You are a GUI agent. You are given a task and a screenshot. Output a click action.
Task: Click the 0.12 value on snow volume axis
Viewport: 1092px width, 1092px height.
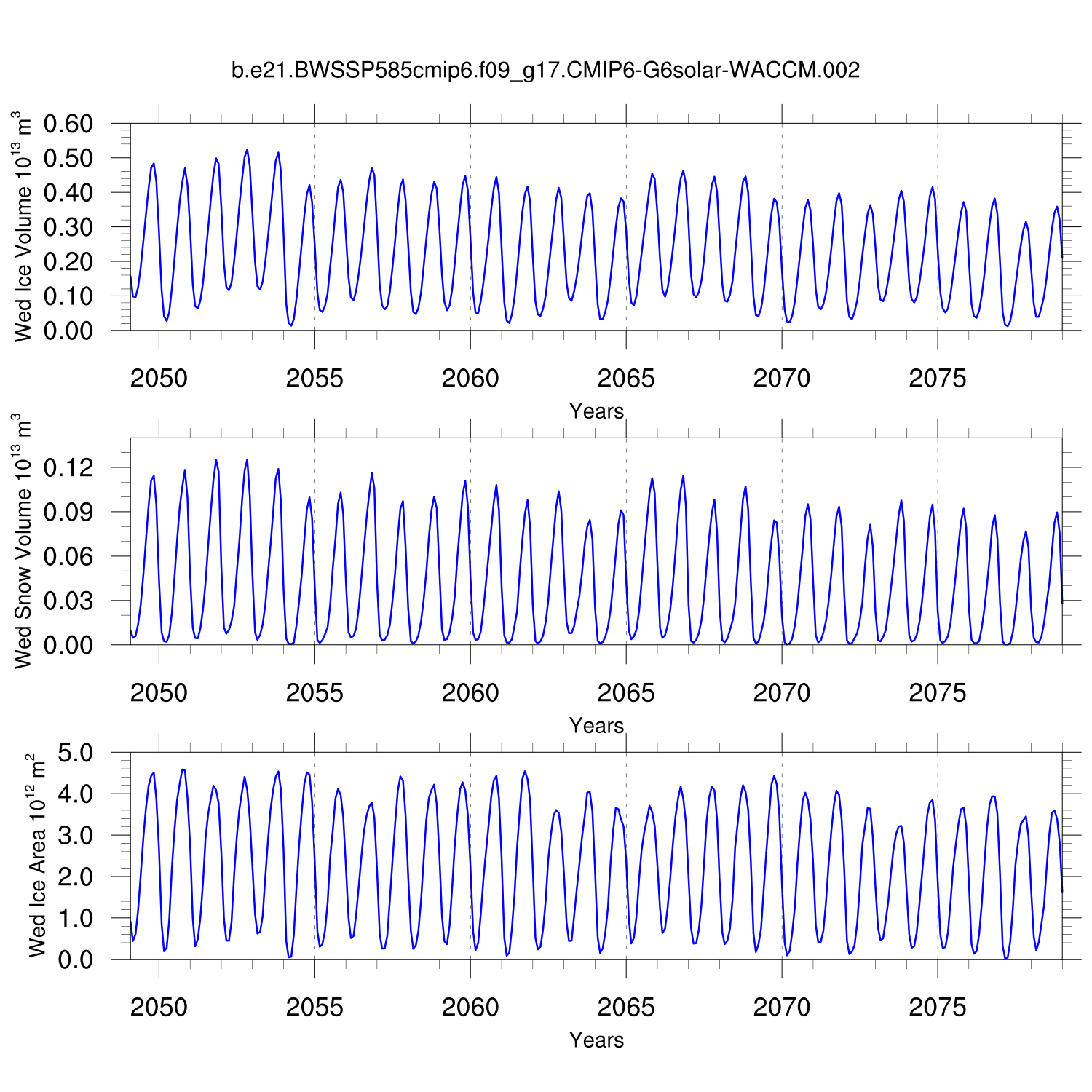pos(68,468)
